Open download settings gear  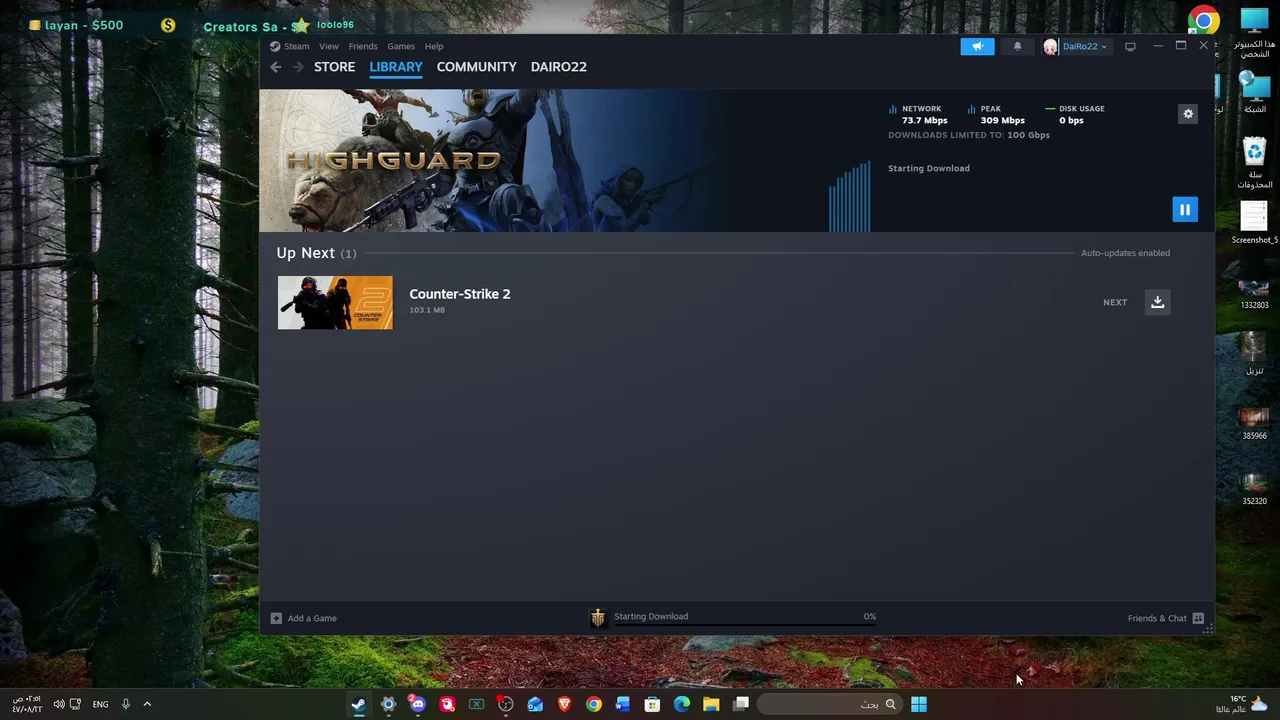tap(1188, 114)
